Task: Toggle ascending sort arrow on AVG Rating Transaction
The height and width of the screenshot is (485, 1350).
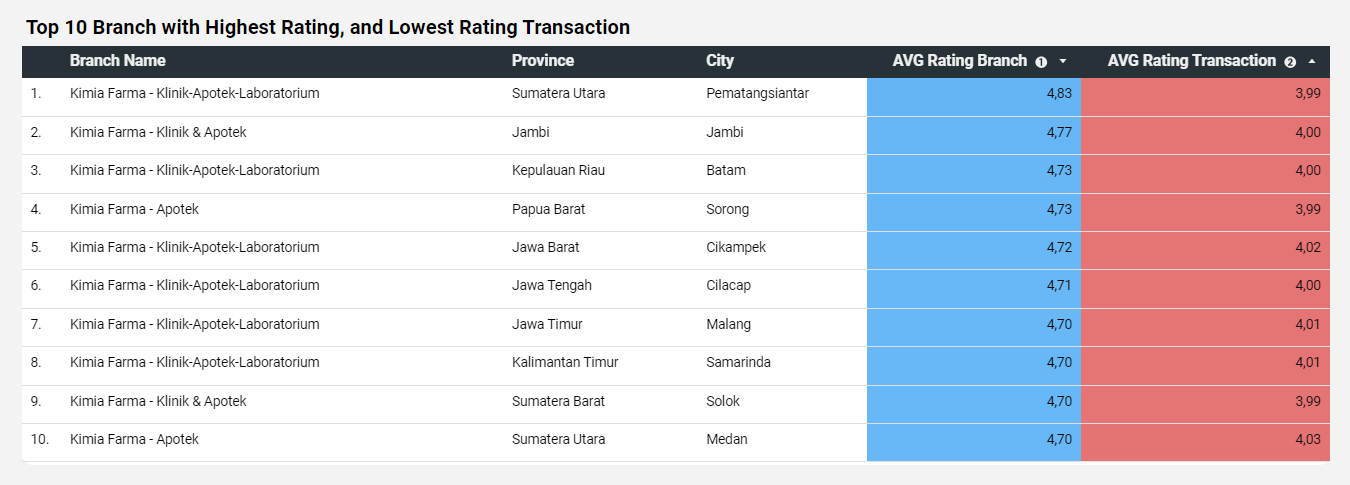Action: pyautogui.click(x=1312, y=62)
